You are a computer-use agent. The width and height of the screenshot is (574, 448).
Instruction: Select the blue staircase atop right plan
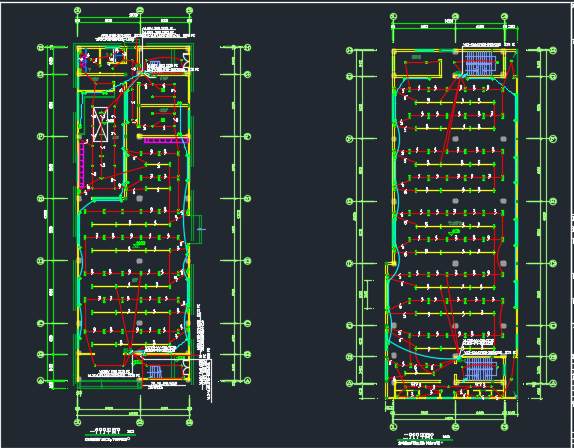(480, 63)
